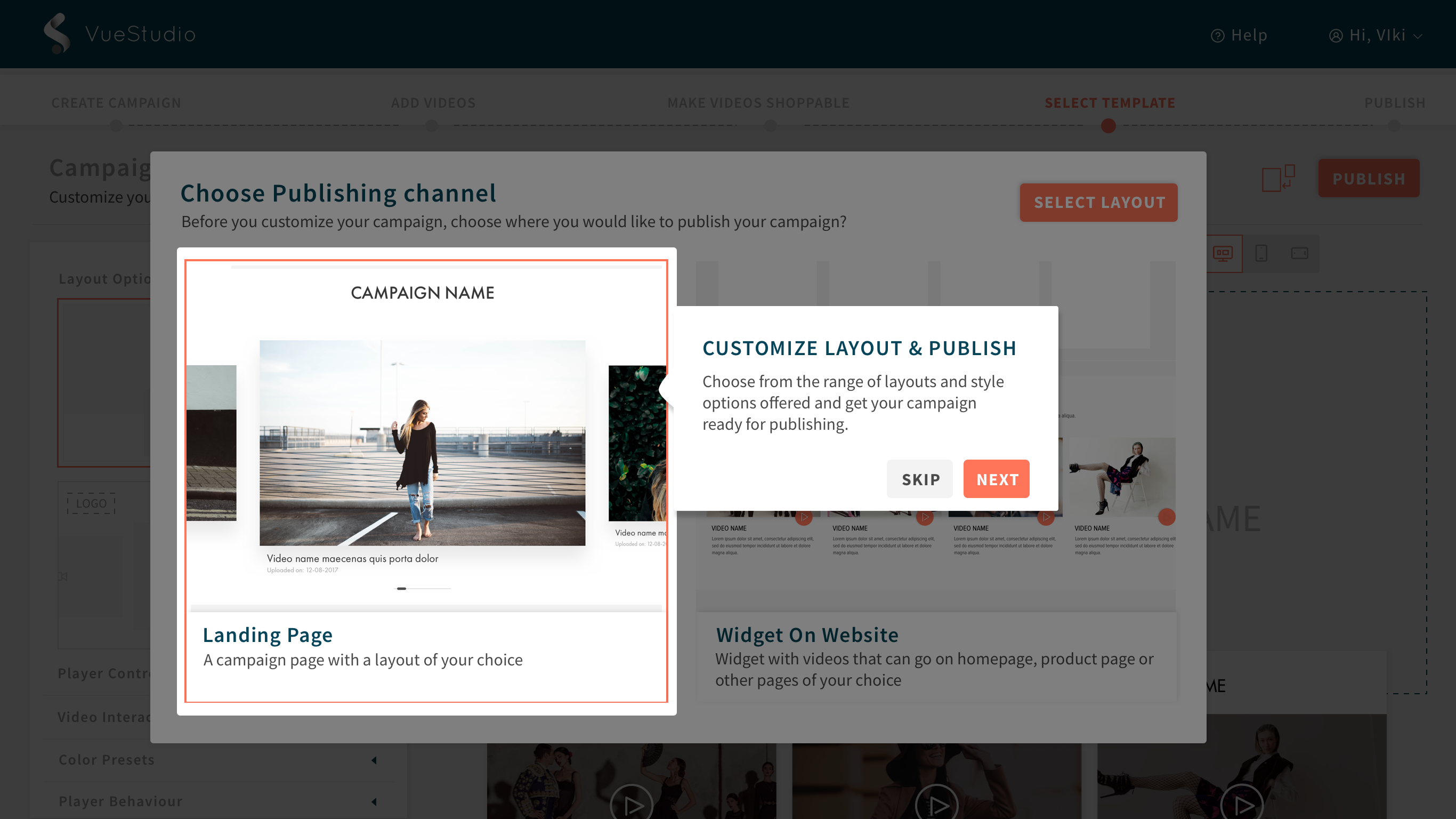Click the Landing Page title text
The height and width of the screenshot is (819, 1456).
click(268, 635)
